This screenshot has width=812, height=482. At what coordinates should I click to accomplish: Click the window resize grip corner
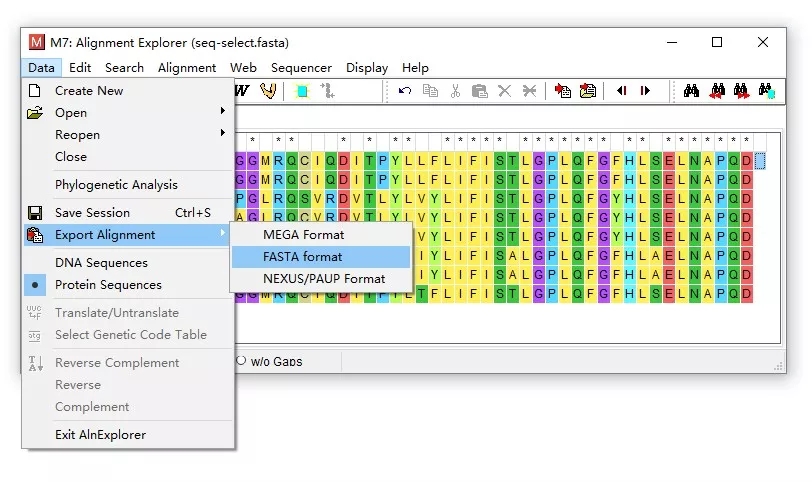[778, 366]
